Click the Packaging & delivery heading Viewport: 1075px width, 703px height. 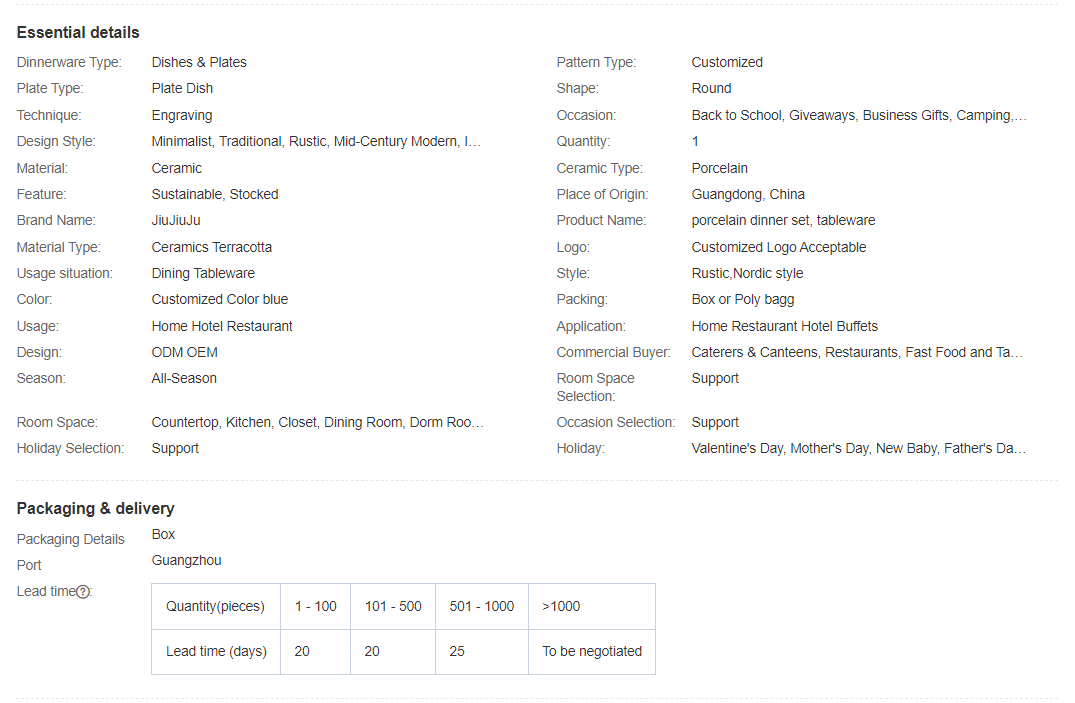point(95,508)
